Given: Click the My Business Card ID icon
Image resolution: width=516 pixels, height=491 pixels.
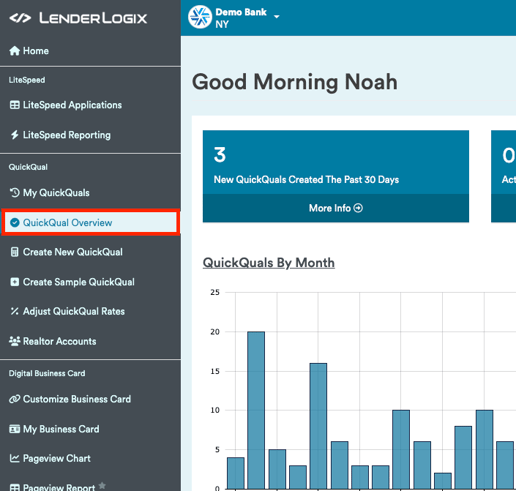Looking at the screenshot, I should point(15,429).
